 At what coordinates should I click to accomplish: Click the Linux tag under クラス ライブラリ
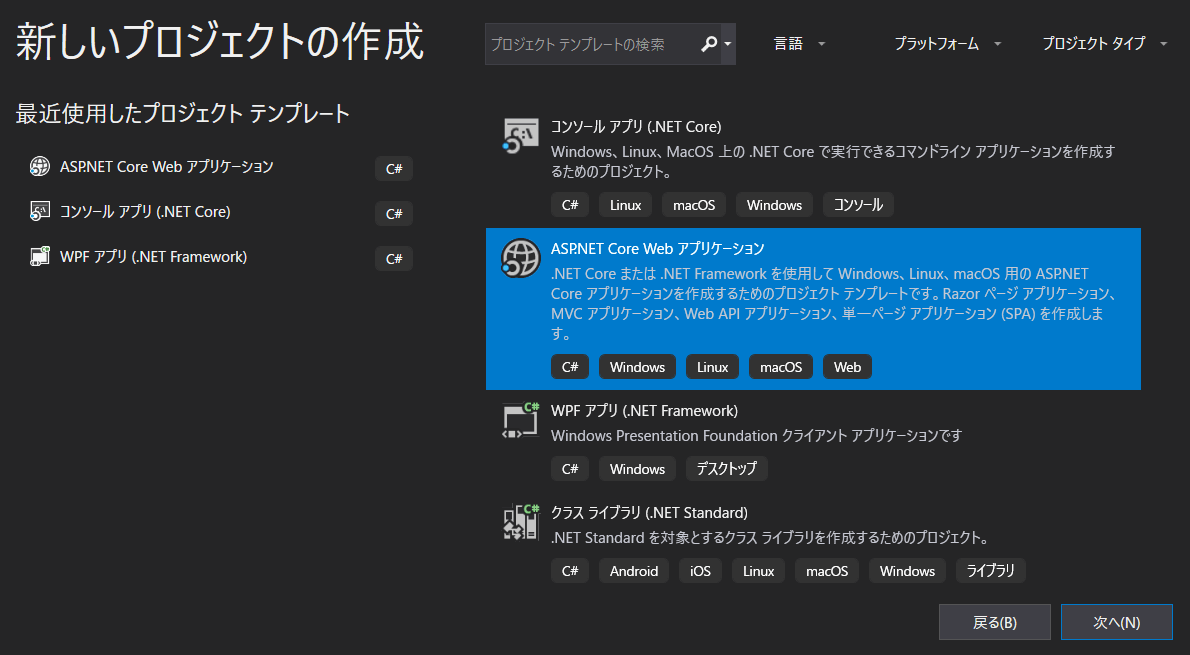click(x=758, y=571)
